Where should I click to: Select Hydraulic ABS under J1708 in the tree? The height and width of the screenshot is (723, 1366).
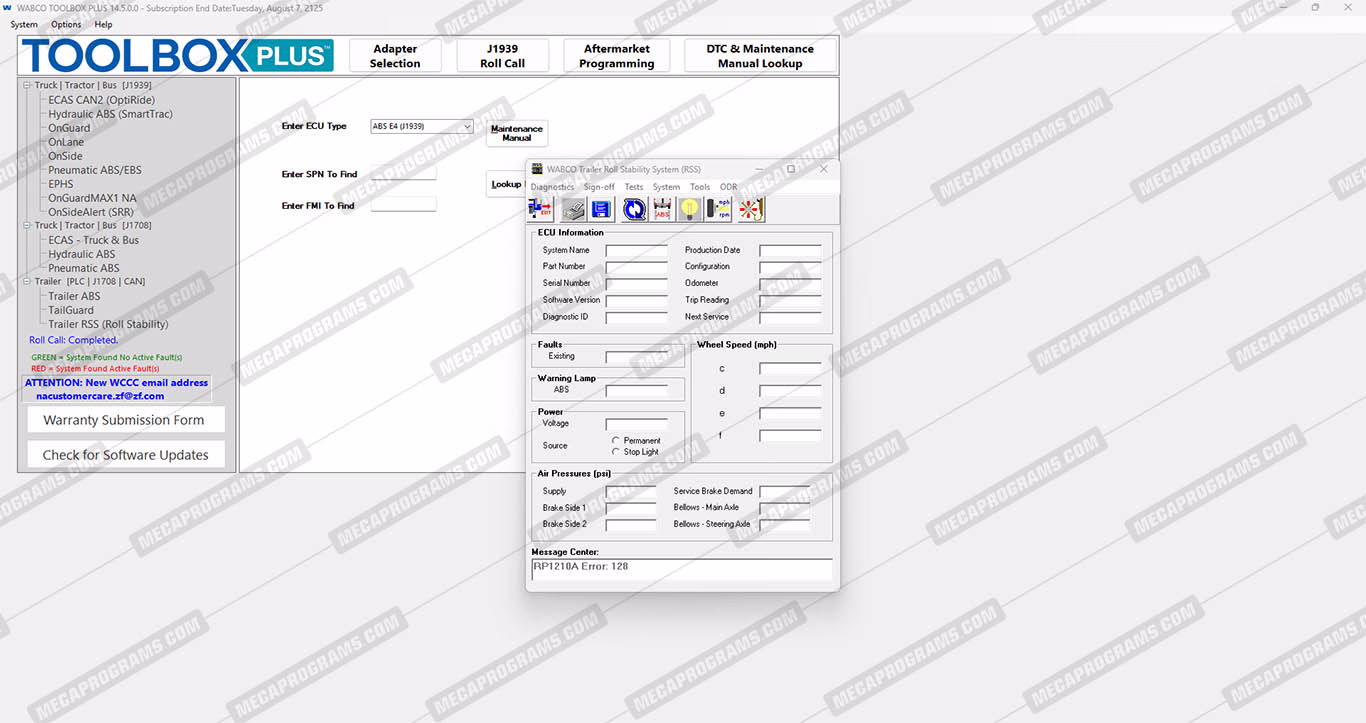pos(82,254)
